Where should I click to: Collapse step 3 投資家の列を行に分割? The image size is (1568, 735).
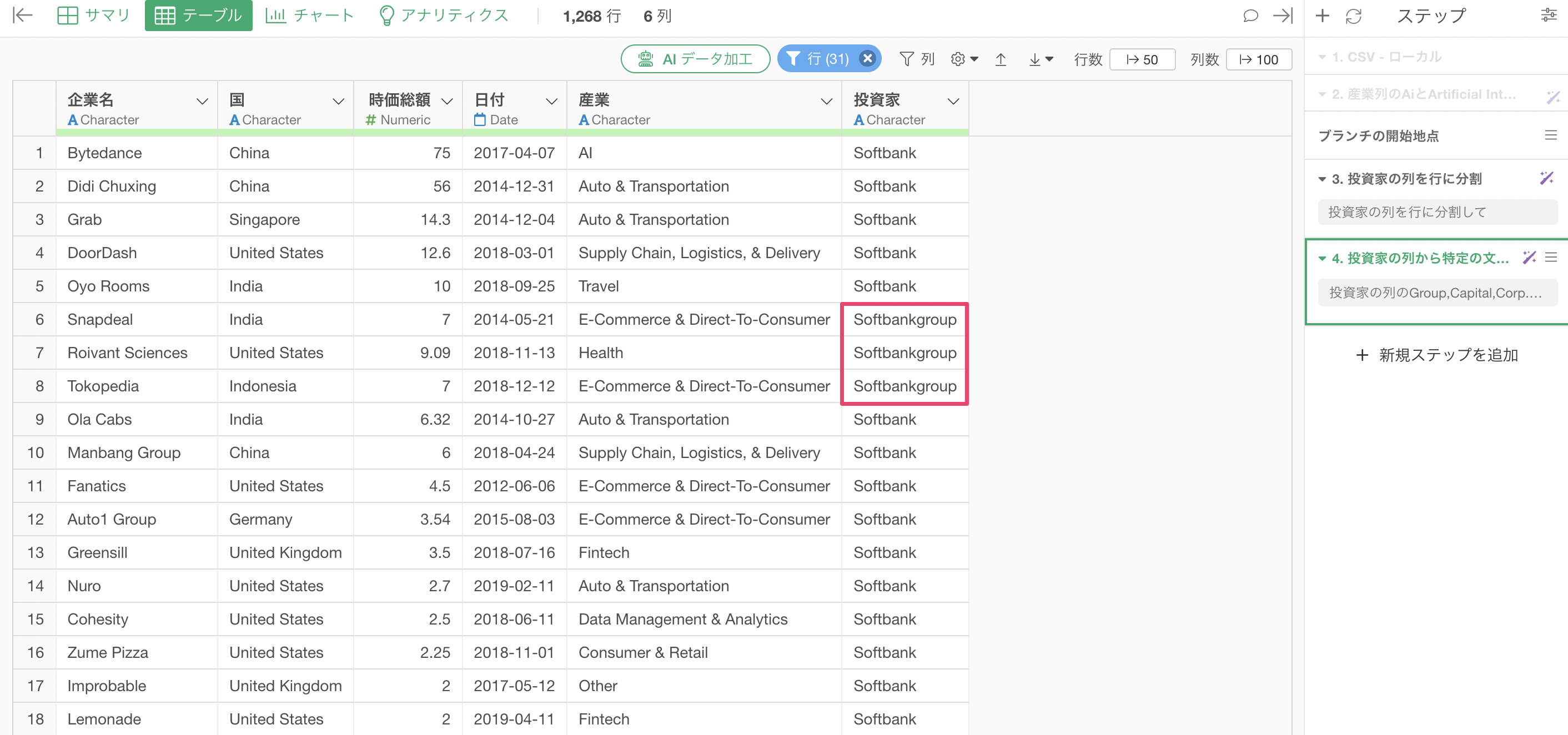1321,179
